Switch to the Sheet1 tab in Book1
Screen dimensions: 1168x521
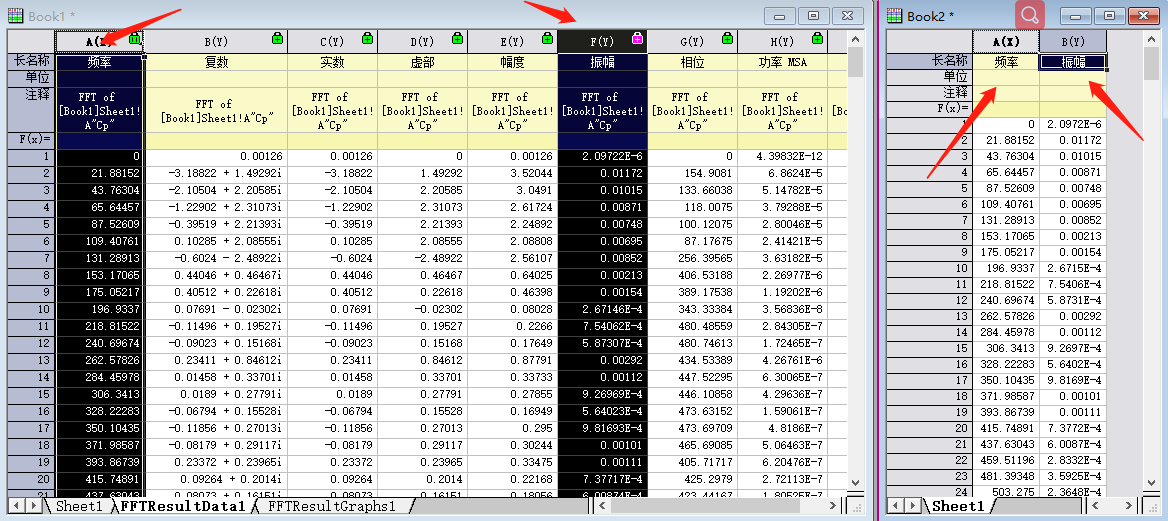point(78,506)
